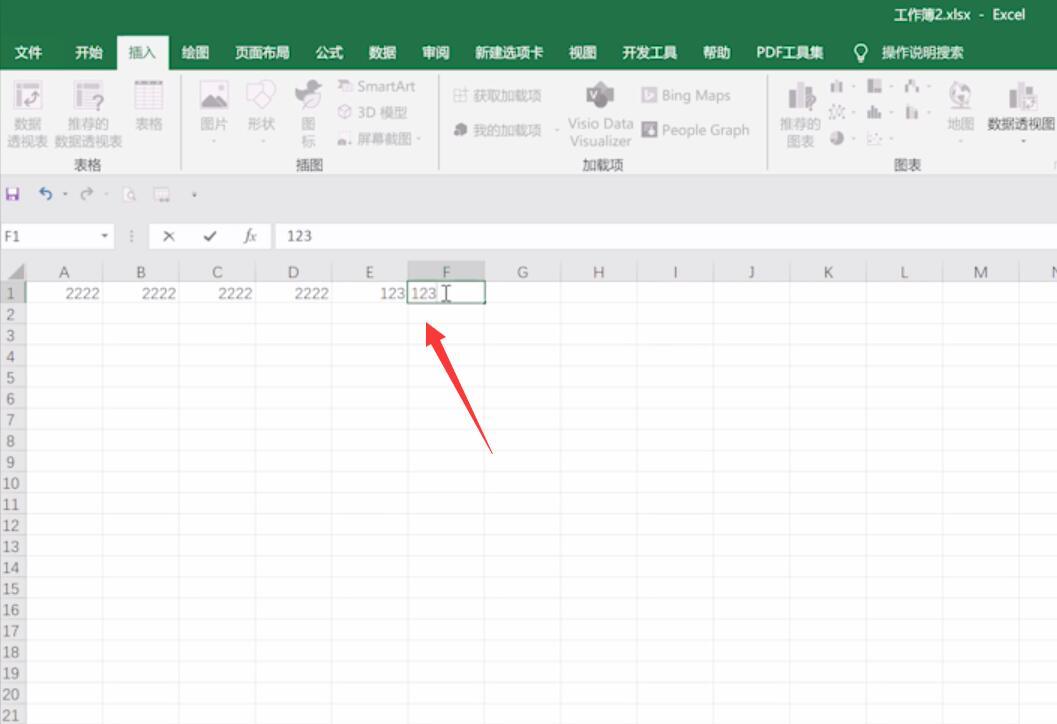Select column K header
This screenshot has height=724, width=1057.
[x=828, y=272]
